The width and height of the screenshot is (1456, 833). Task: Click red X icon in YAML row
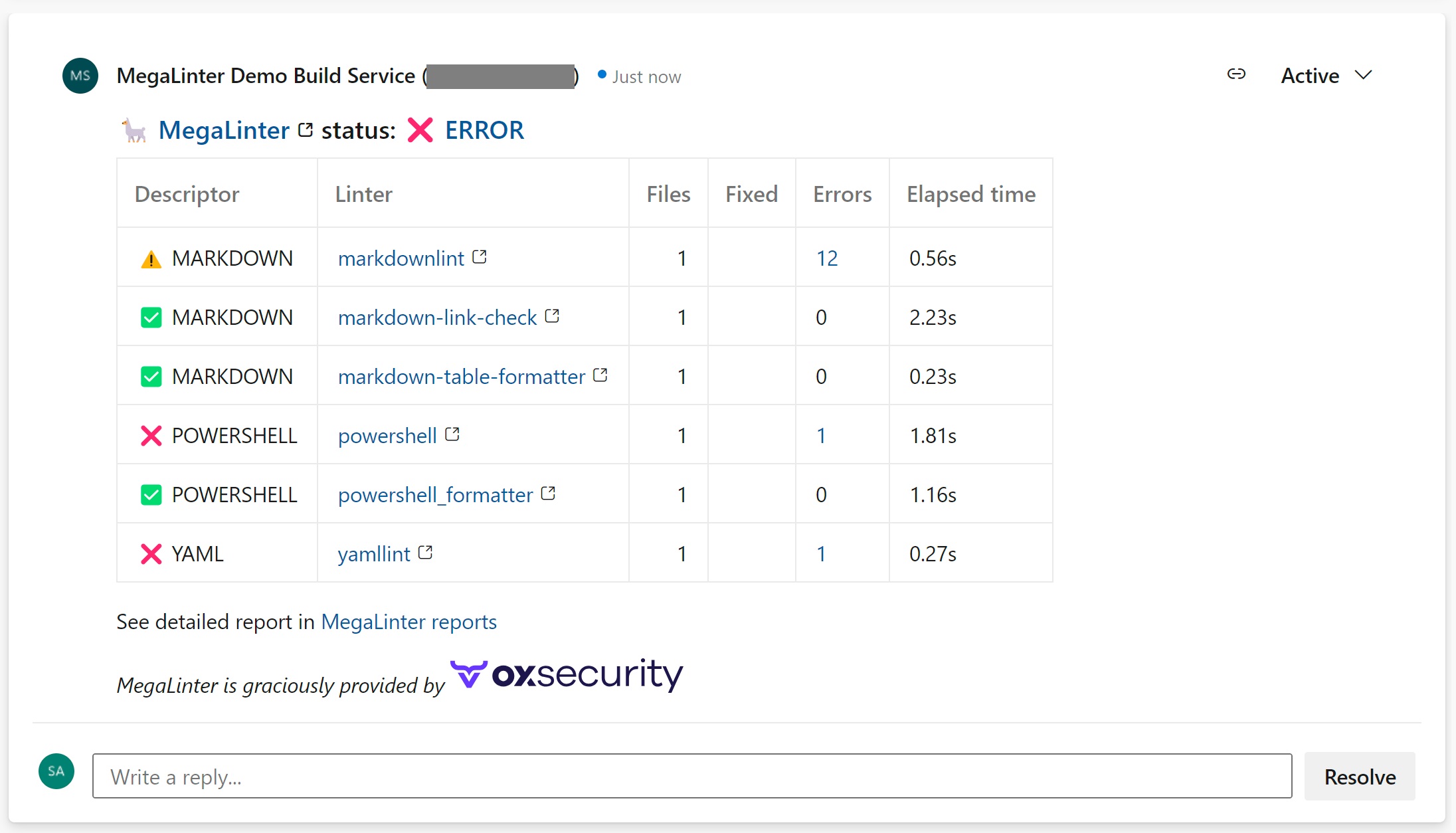151,554
